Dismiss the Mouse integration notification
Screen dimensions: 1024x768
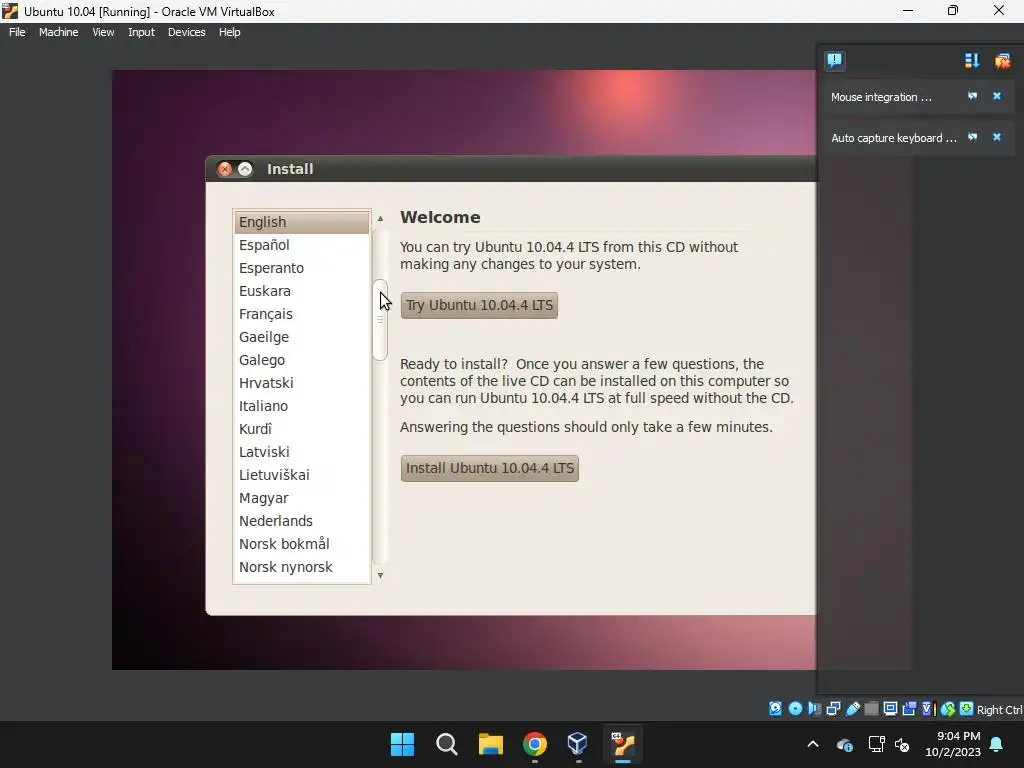(997, 96)
